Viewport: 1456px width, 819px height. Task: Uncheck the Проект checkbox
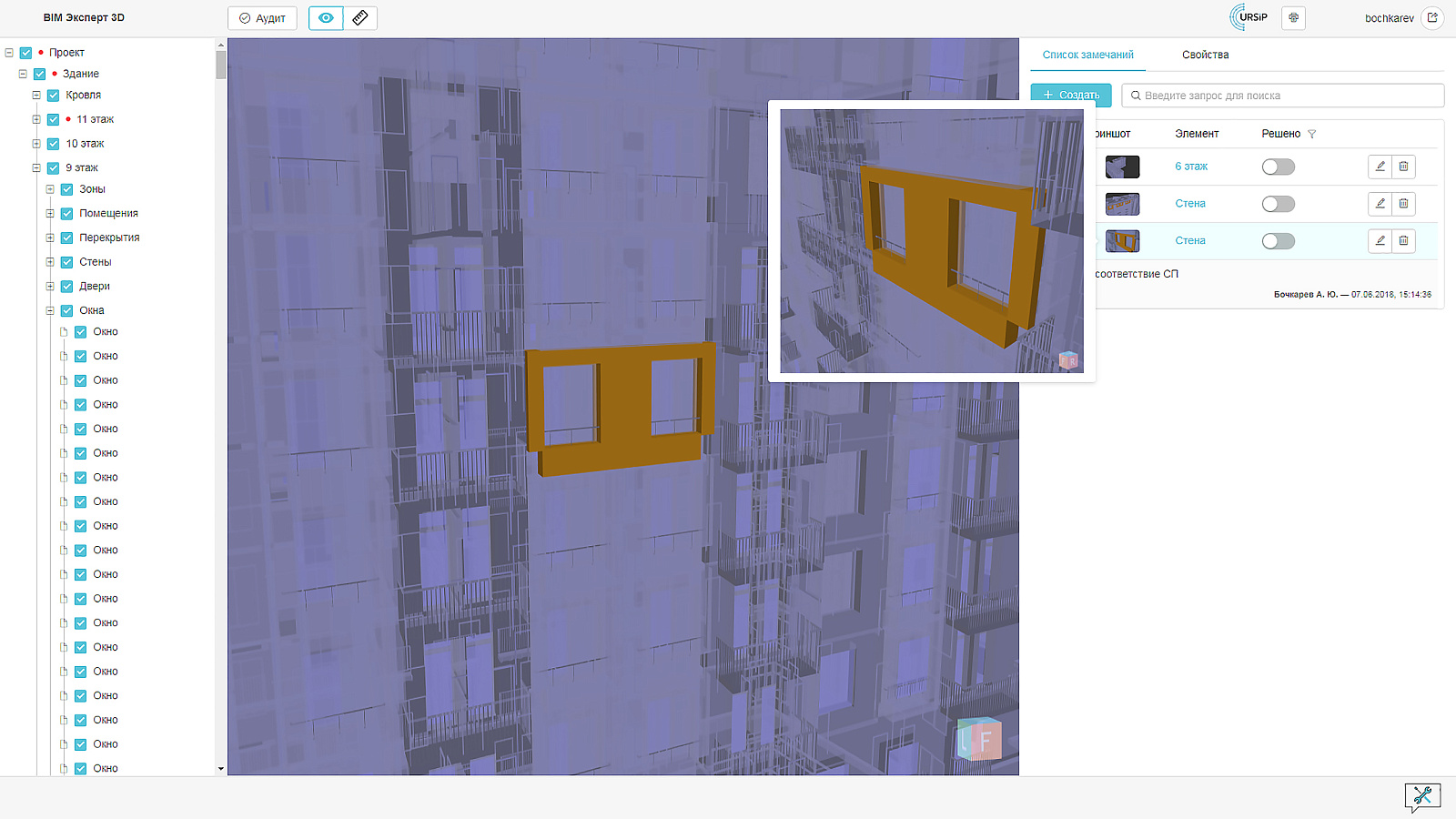26,53
